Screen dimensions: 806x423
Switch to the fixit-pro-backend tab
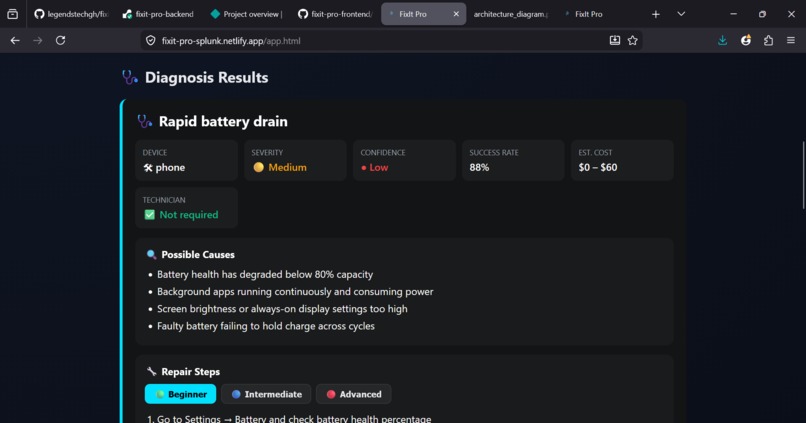pyautogui.click(x=158, y=14)
